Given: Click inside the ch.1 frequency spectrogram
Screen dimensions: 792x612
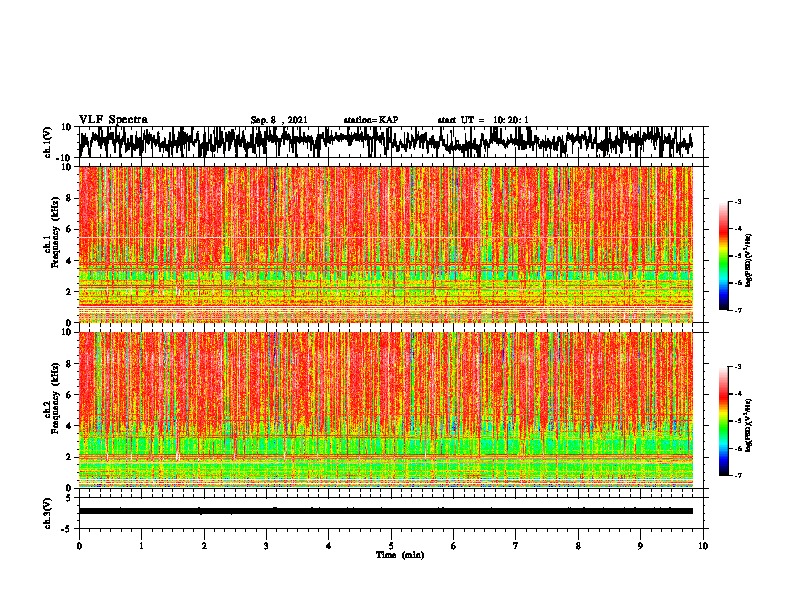Looking at the screenshot, I should pos(385,244).
